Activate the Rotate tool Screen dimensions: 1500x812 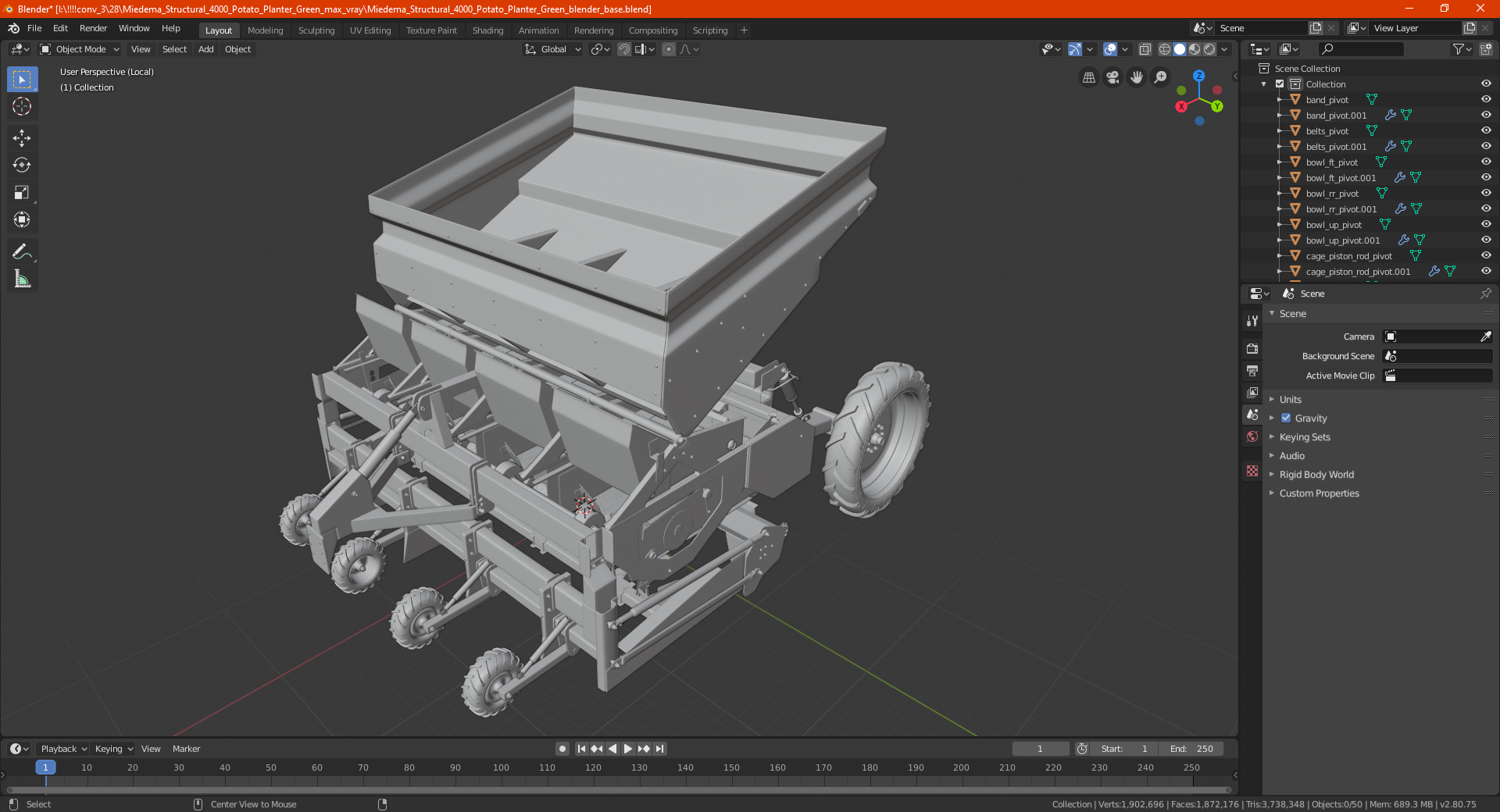point(22,166)
